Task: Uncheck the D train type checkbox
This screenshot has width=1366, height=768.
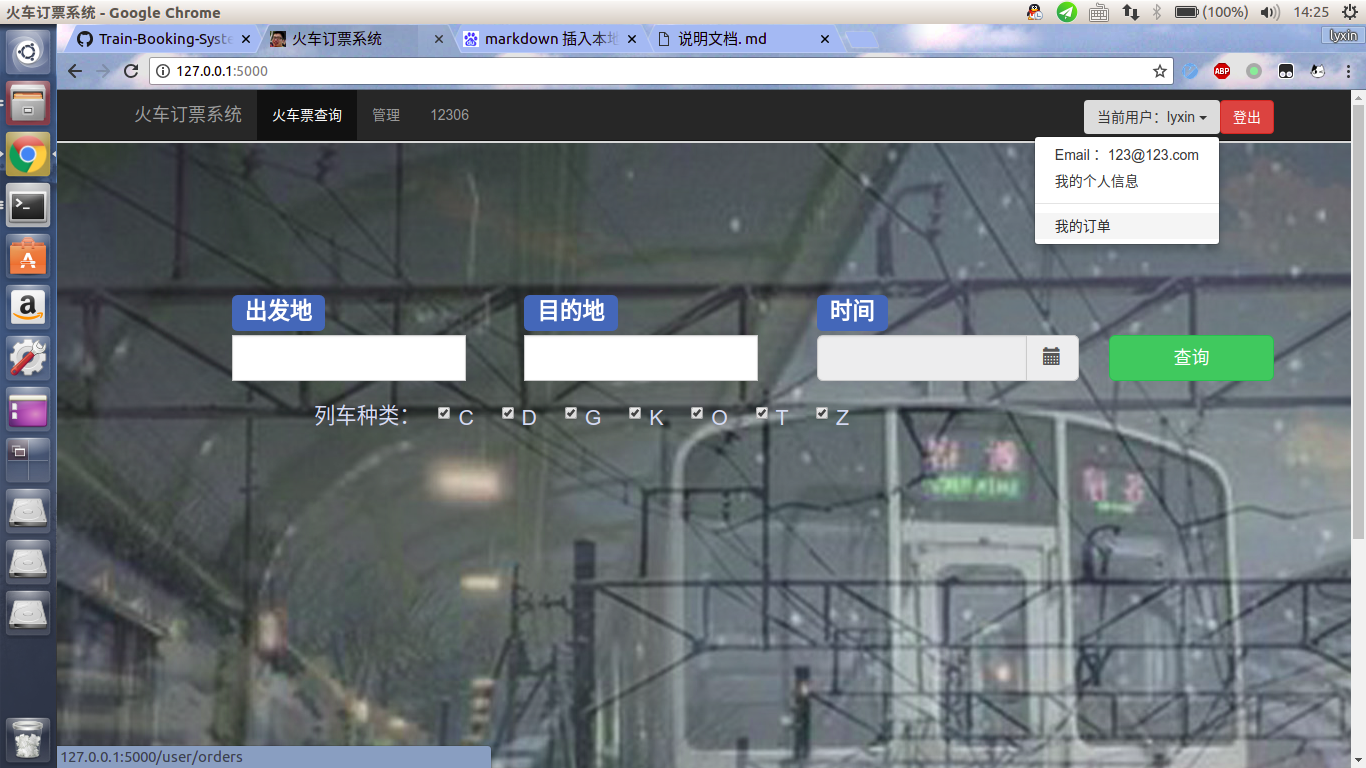Action: [508, 413]
